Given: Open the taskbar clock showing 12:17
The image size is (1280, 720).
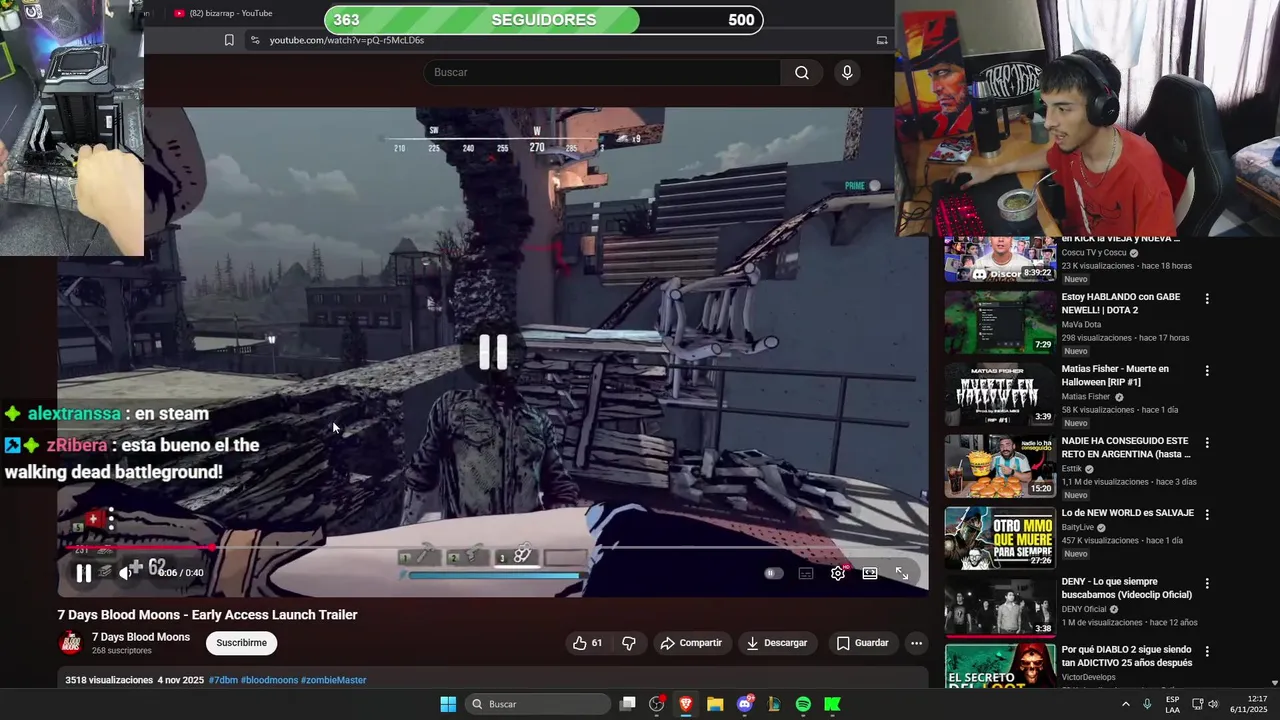Looking at the screenshot, I should coord(1250,704).
